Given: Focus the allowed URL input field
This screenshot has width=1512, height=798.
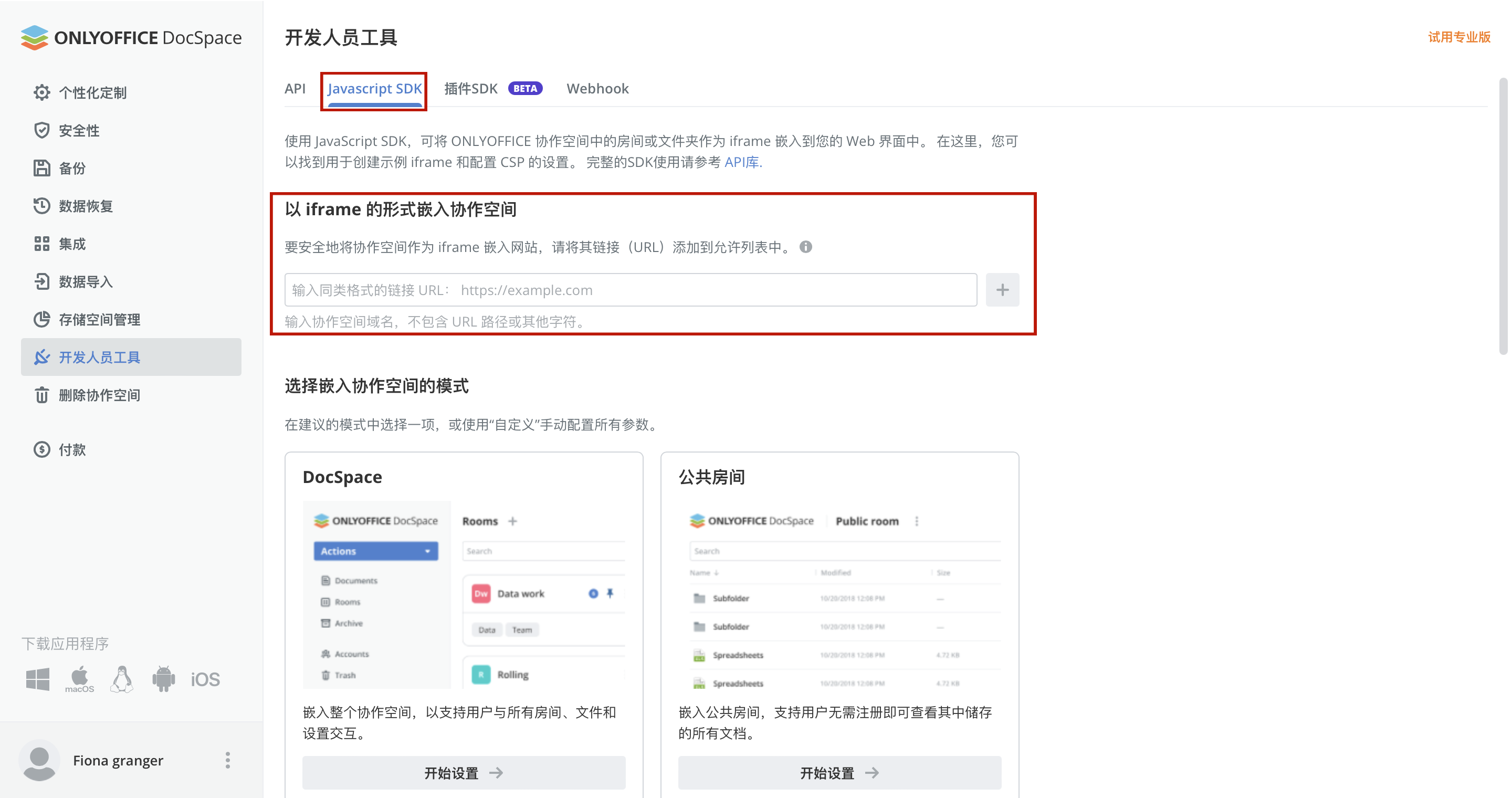Looking at the screenshot, I should click(631, 290).
